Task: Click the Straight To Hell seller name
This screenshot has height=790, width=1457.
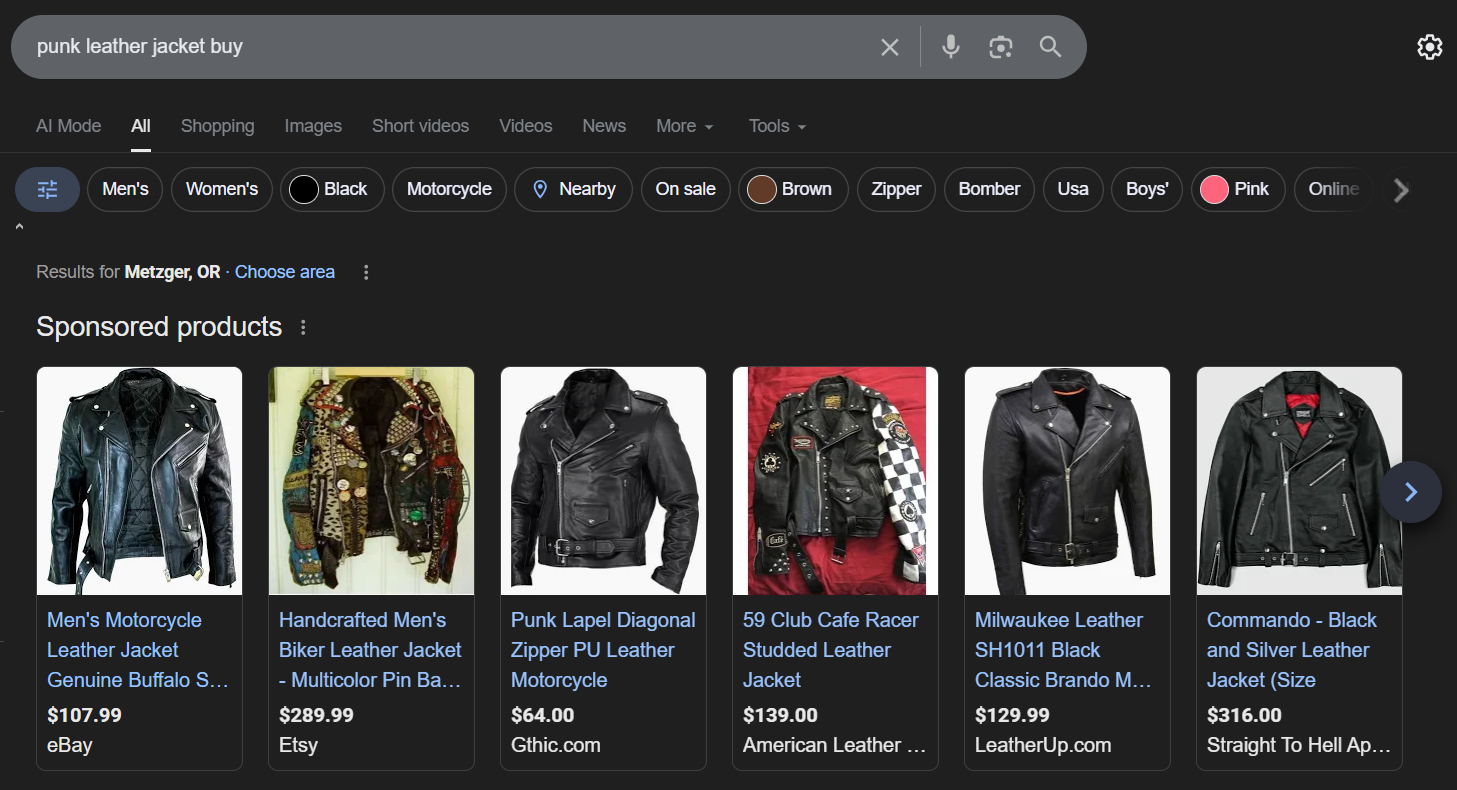Action: coord(1299,745)
